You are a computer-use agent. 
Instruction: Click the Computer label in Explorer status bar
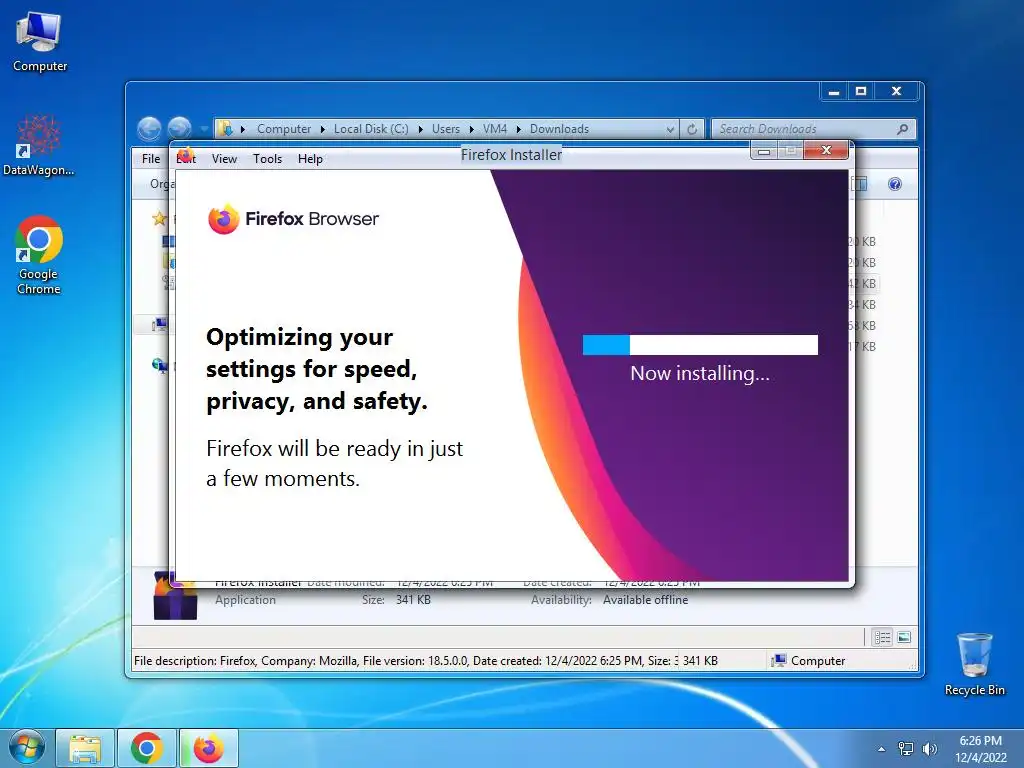[818, 661]
